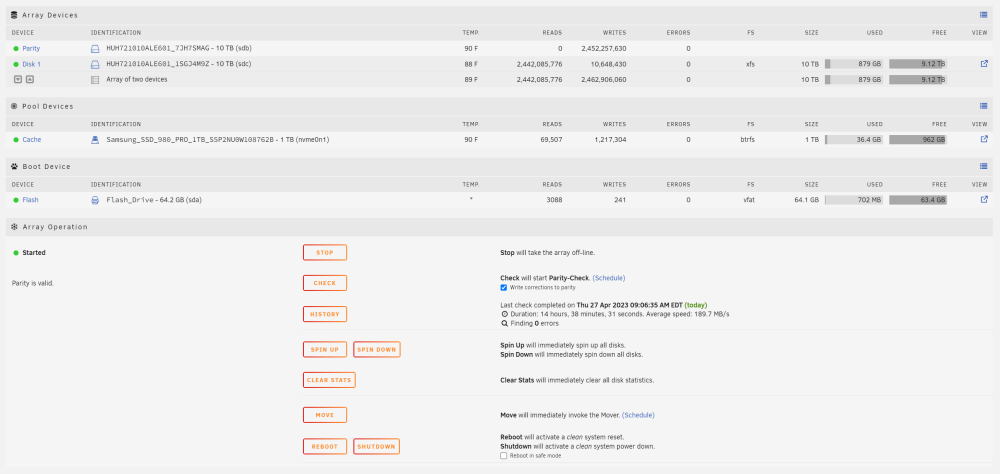Browse Disk 1 via view icon
Screen dimensions: 1000x474
pos(984,64)
